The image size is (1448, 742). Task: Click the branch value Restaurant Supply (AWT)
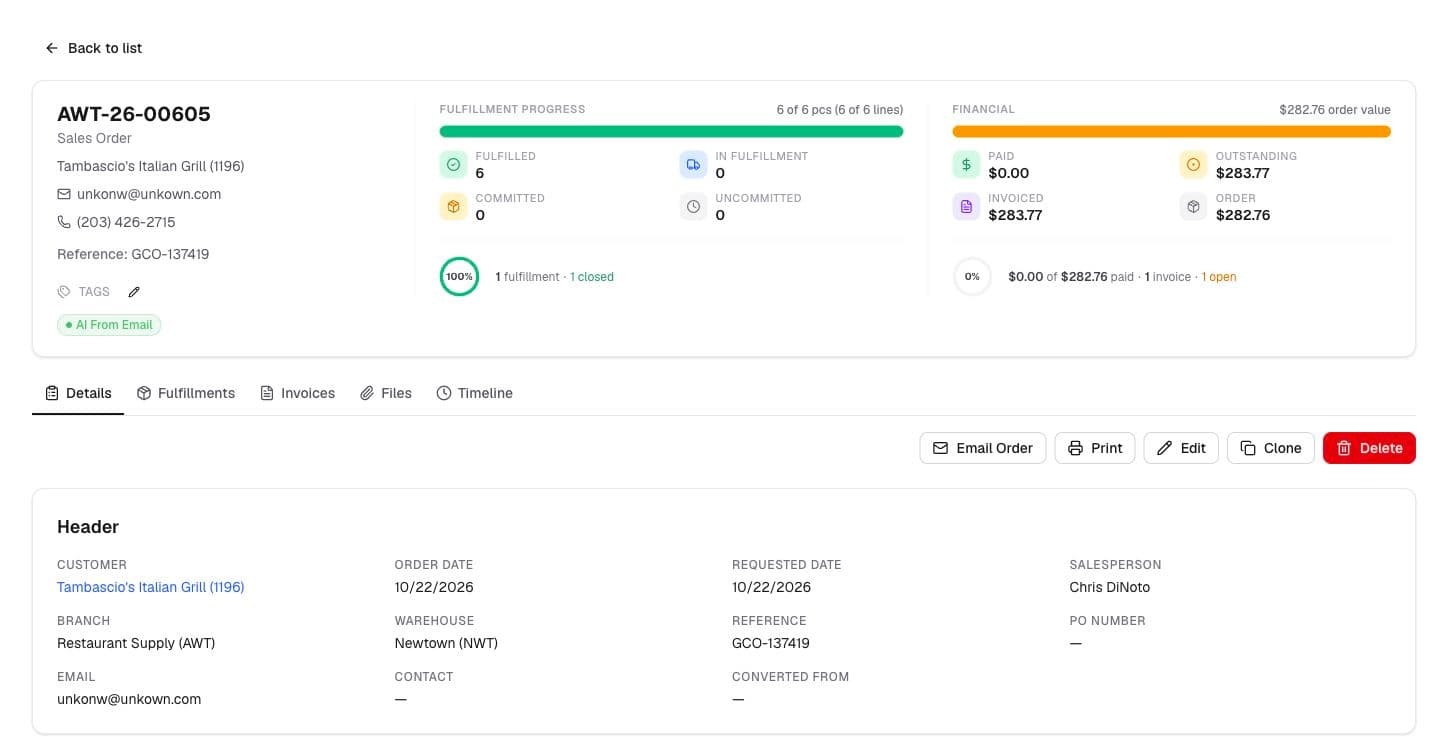136,643
